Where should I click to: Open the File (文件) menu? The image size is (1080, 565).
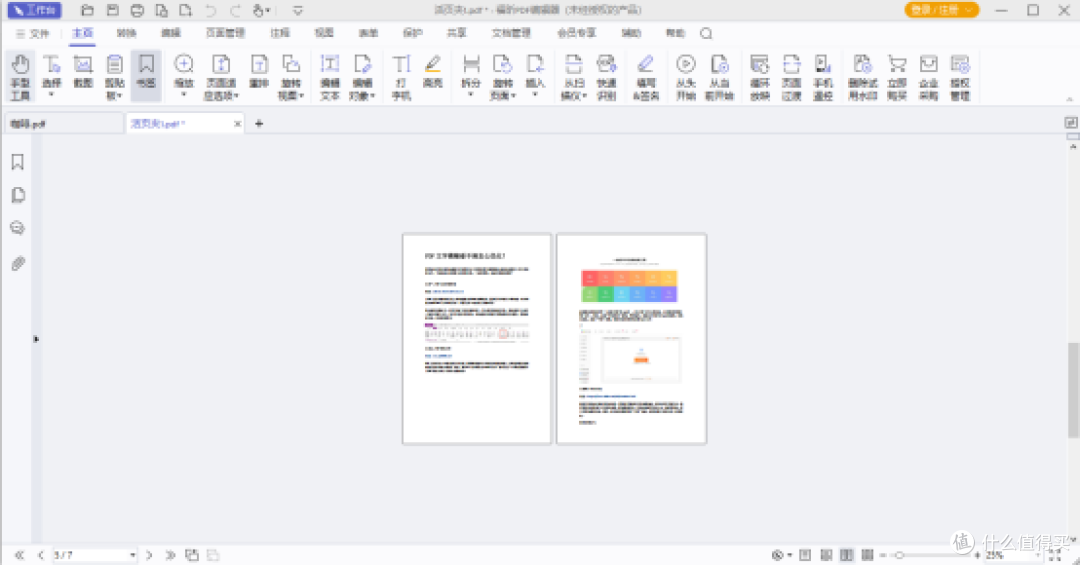pyautogui.click(x=33, y=34)
